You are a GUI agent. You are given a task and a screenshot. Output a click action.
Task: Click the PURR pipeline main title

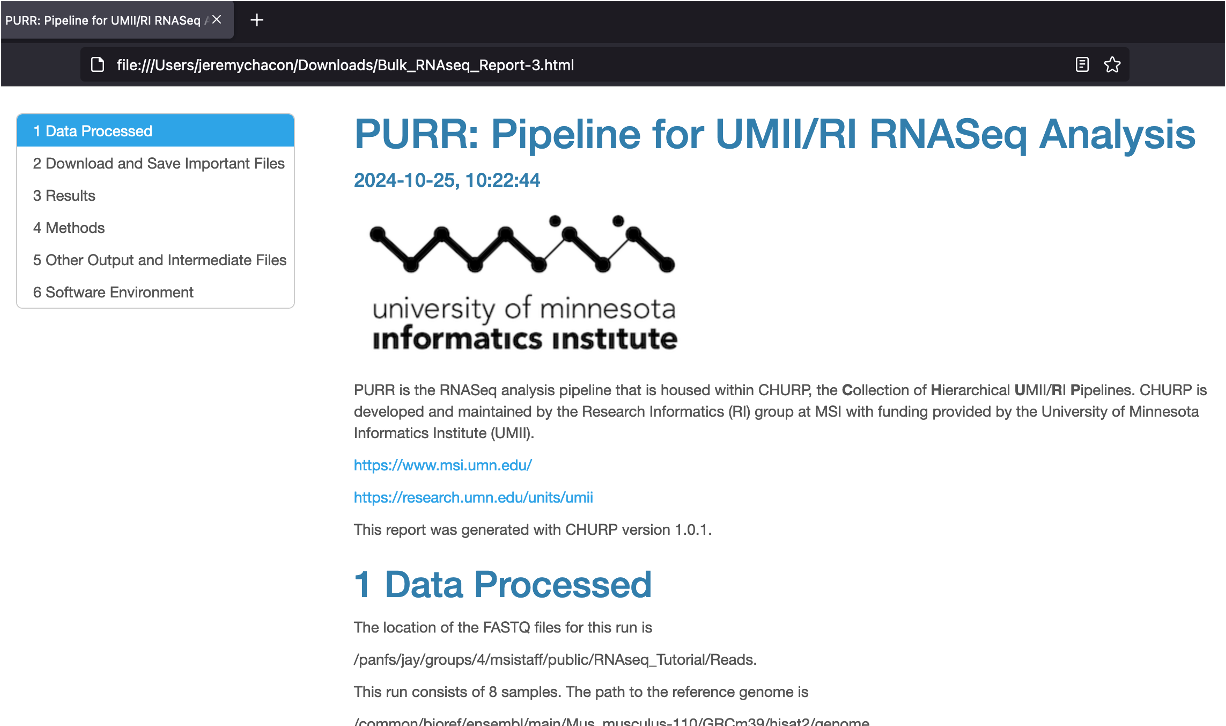(x=775, y=134)
